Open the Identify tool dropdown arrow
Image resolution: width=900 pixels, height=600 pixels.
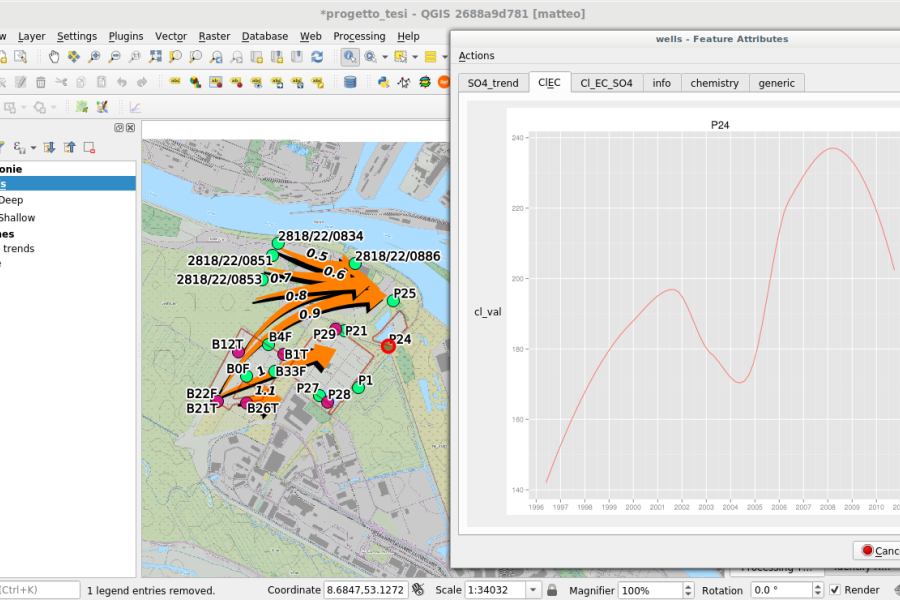pyautogui.click(x=385, y=57)
